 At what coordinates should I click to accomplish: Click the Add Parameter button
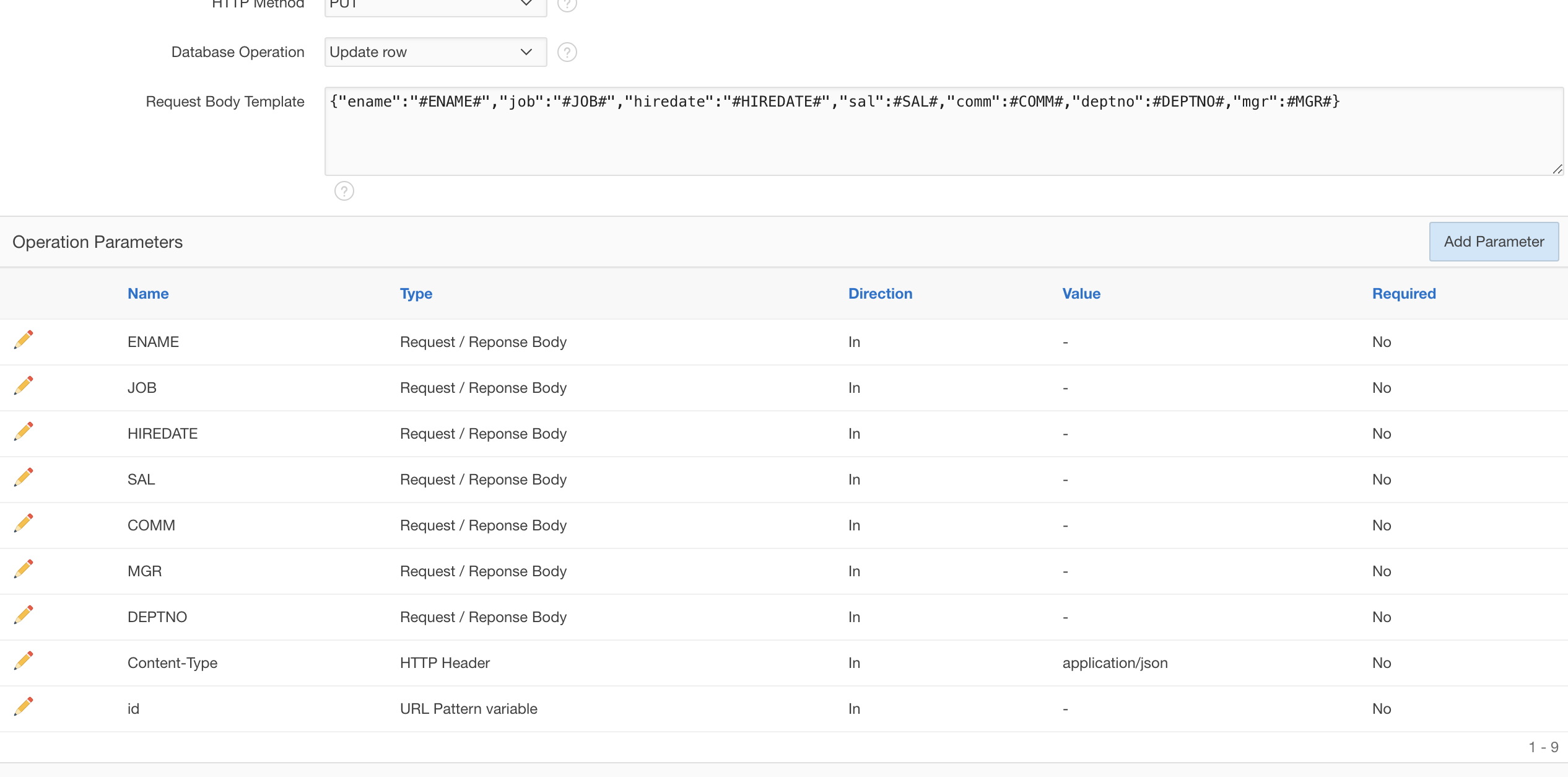(x=1493, y=242)
